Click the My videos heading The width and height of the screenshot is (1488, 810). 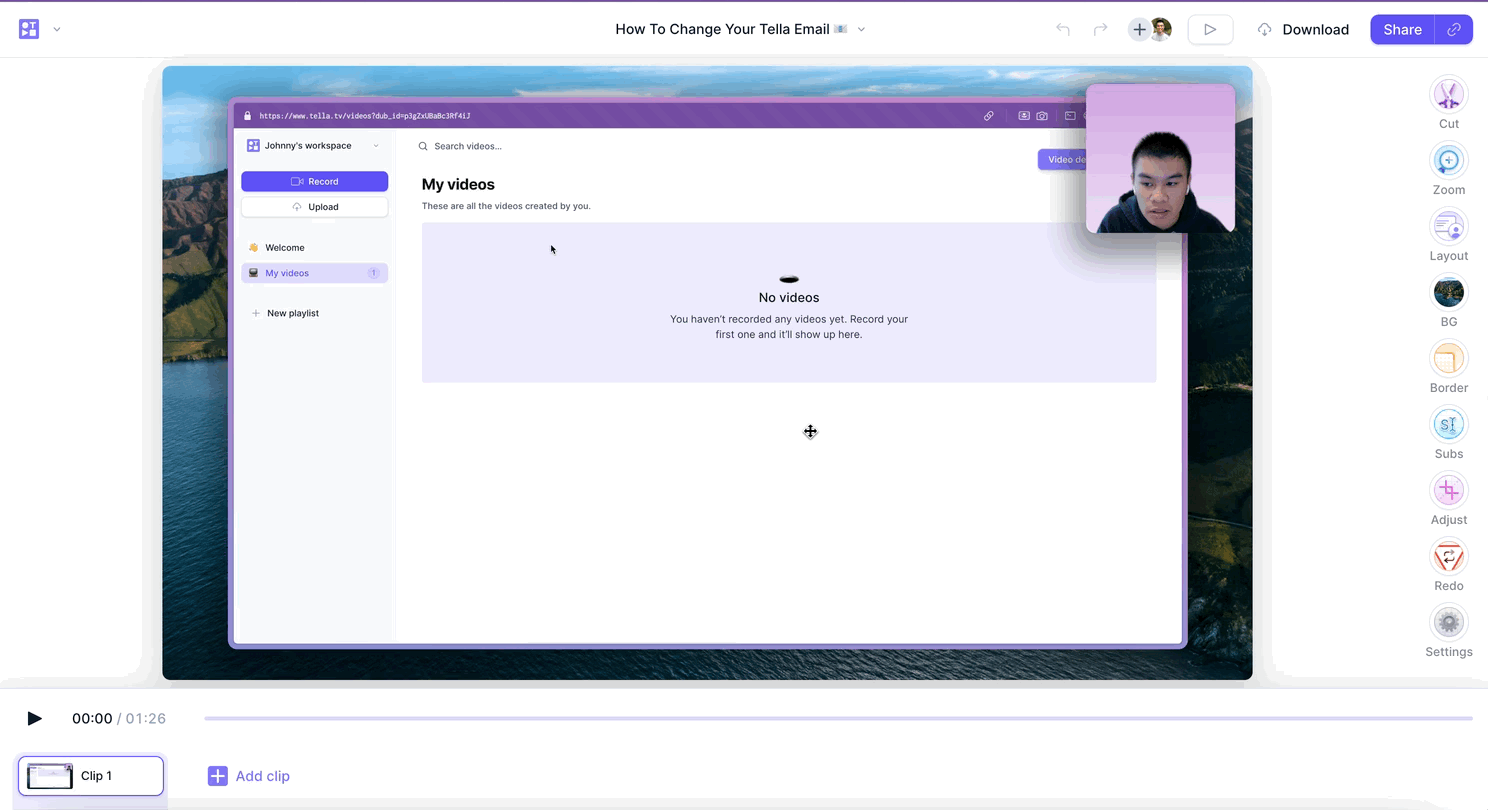[x=458, y=184]
